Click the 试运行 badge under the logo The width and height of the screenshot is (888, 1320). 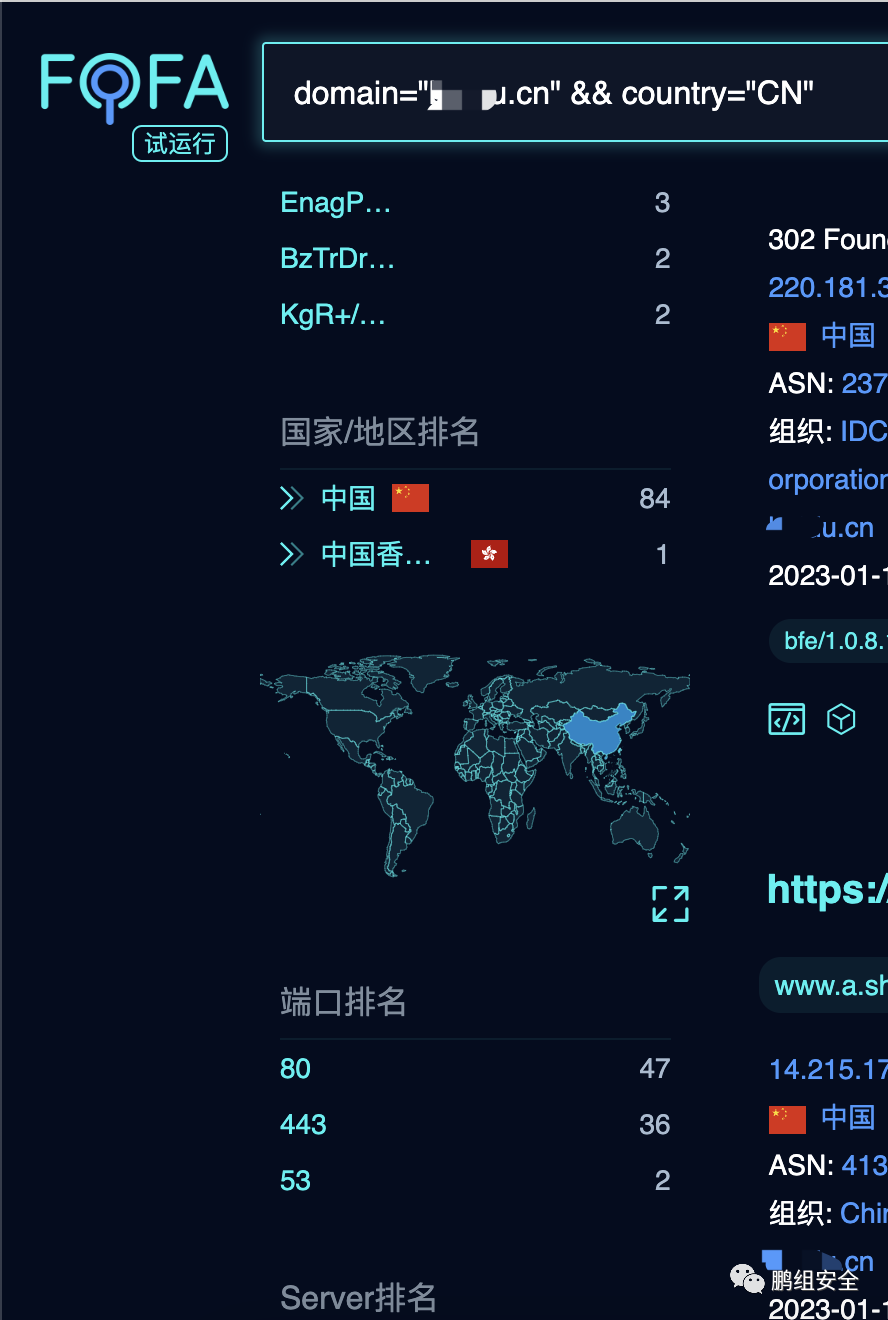[x=180, y=144]
